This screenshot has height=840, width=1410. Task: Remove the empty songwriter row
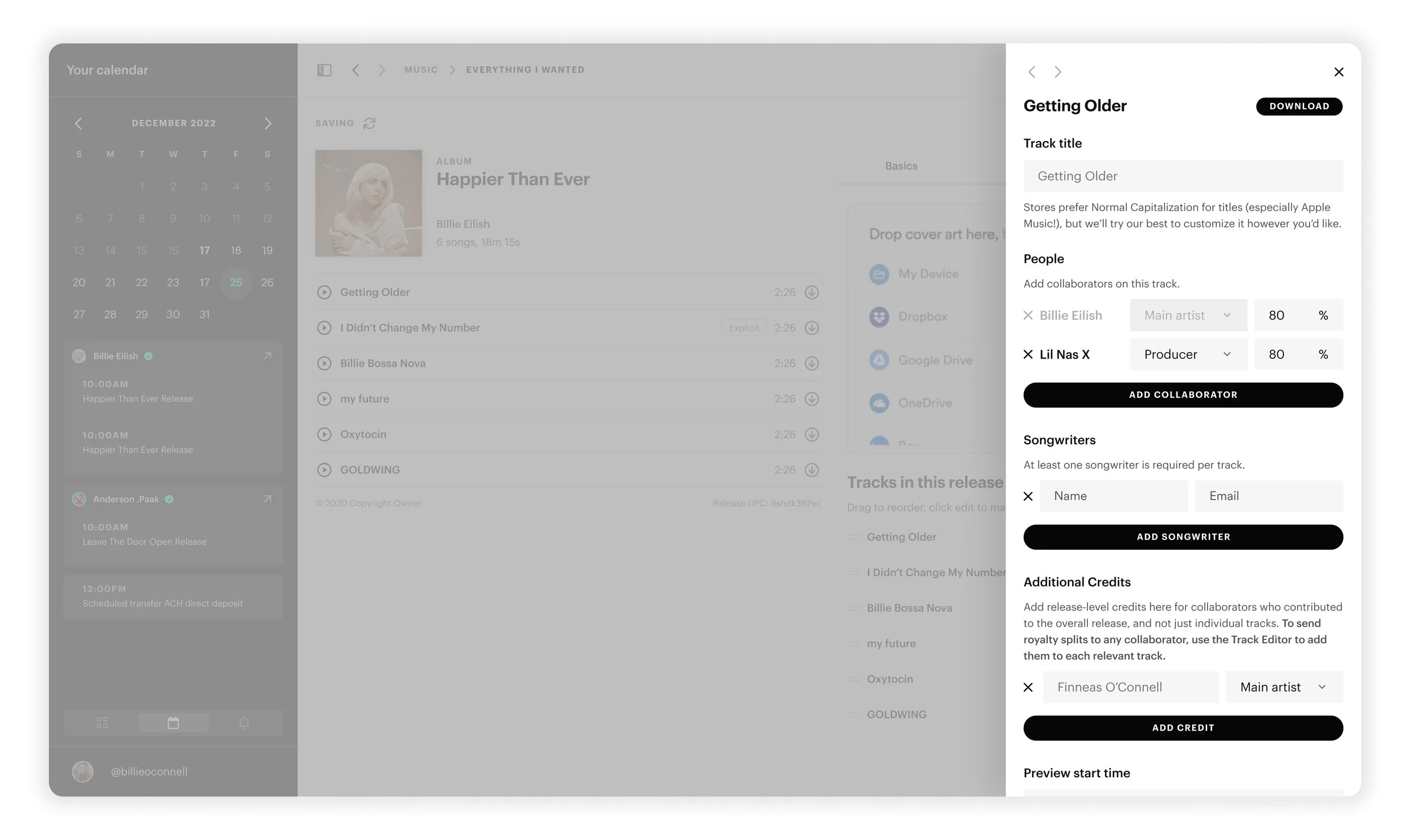point(1028,497)
